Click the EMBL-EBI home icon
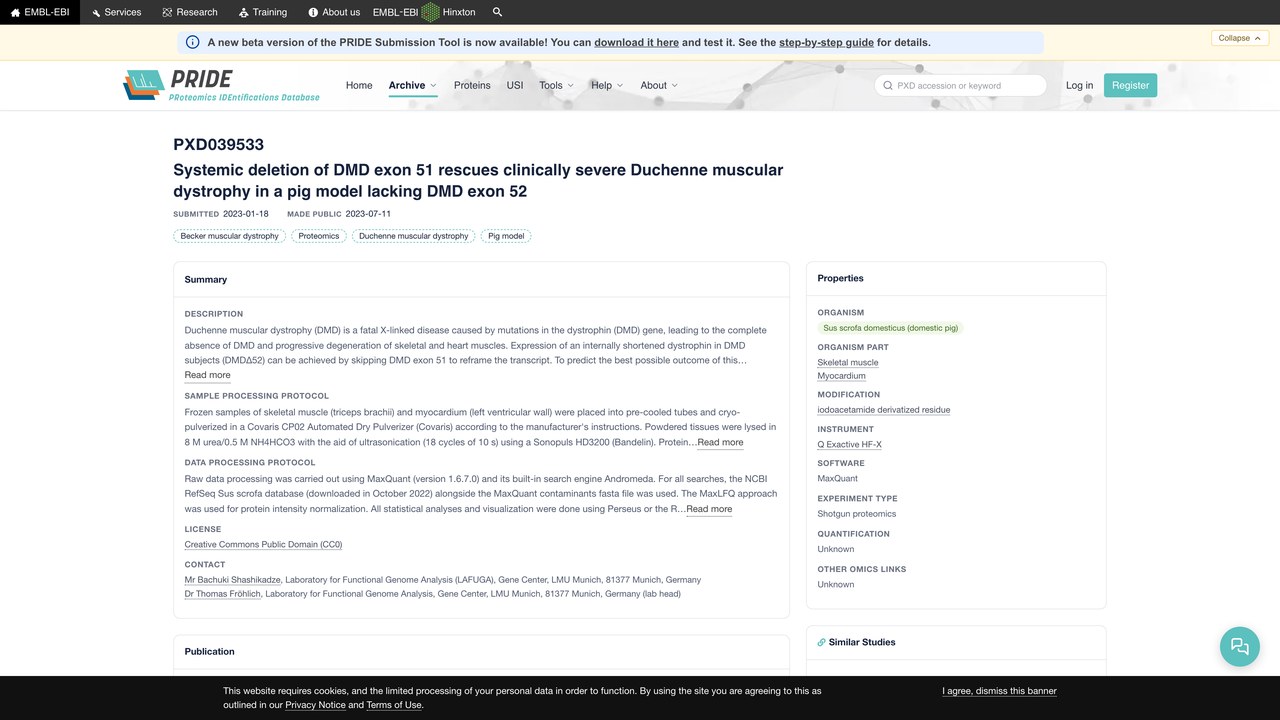The height and width of the screenshot is (720, 1280). click(15, 12)
